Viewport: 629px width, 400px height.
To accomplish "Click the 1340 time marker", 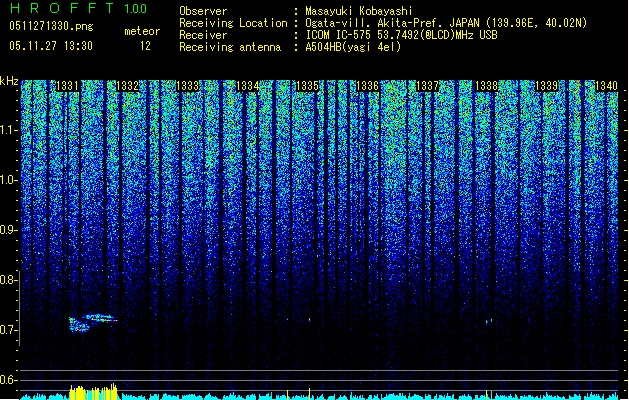I will [606, 86].
